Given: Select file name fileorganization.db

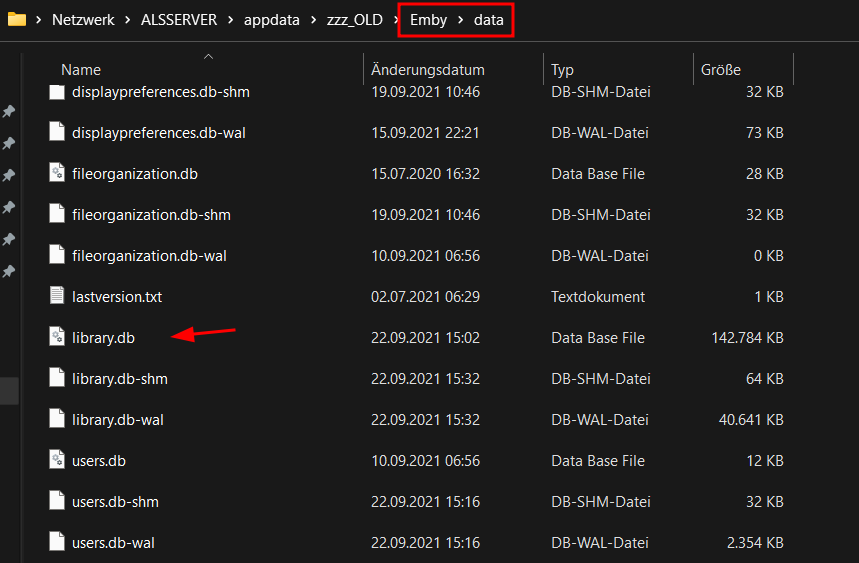Looking at the screenshot, I should [135, 174].
